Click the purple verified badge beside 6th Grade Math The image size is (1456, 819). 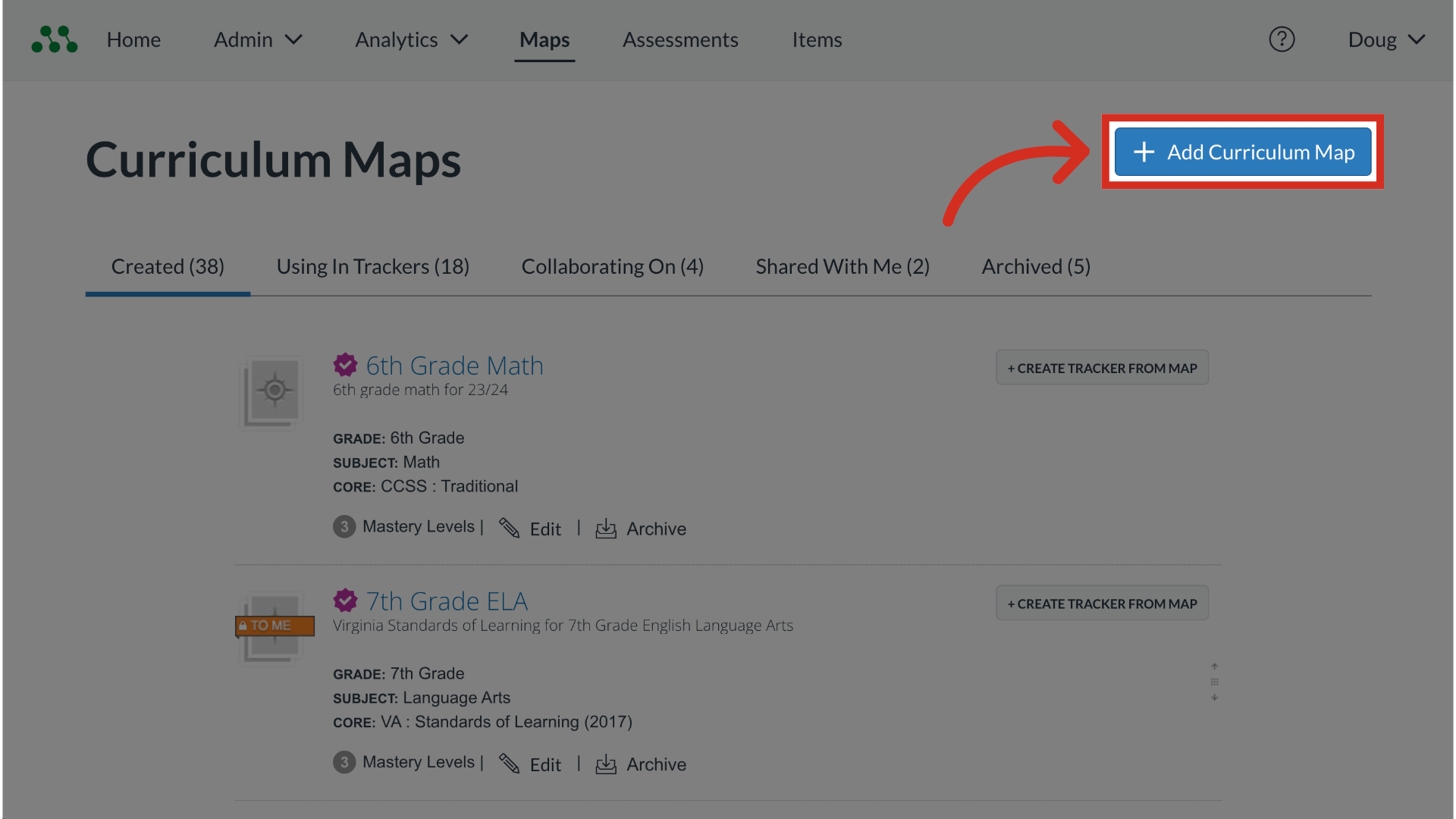pyautogui.click(x=345, y=365)
